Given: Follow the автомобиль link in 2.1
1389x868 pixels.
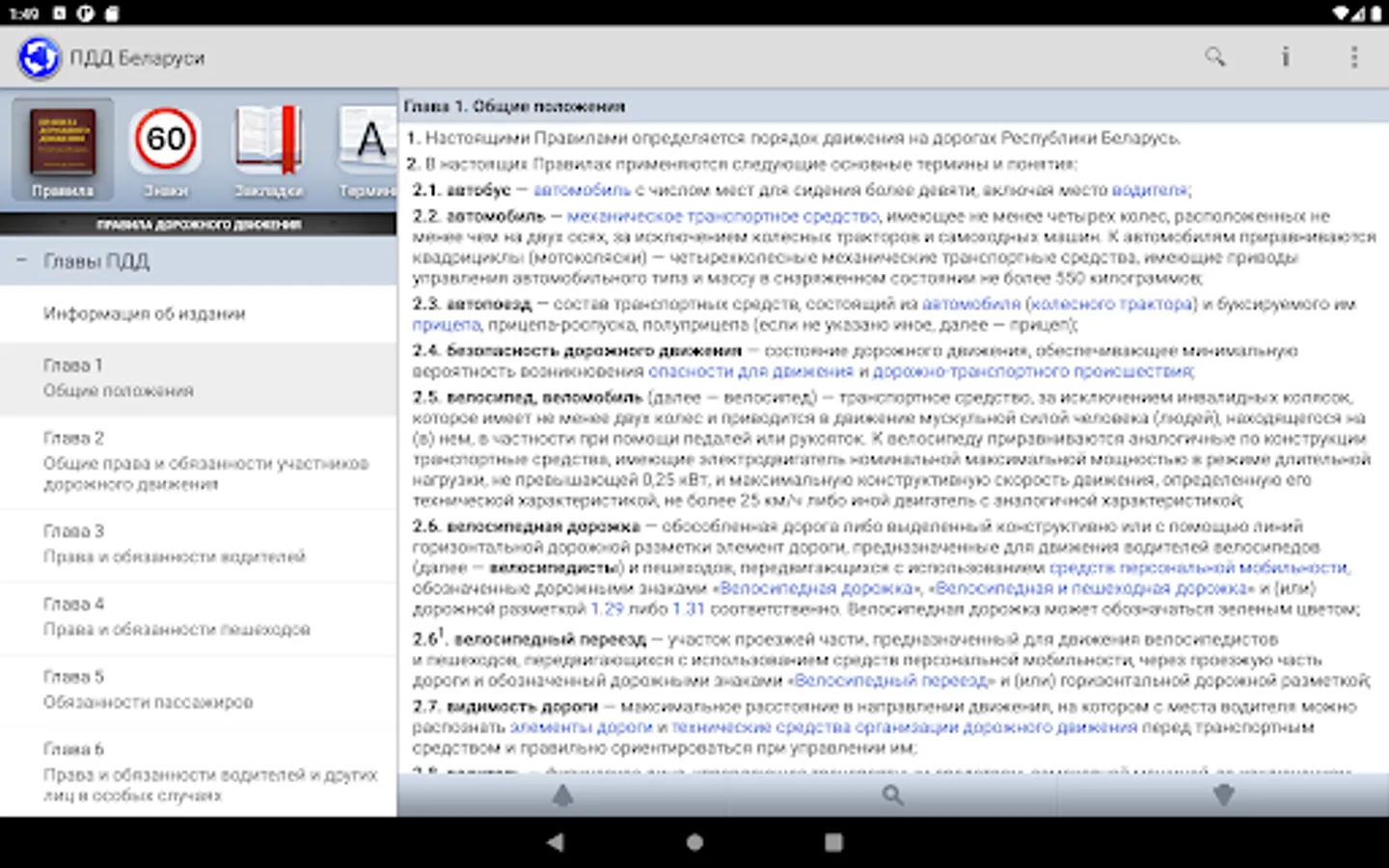Looking at the screenshot, I should (x=582, y=190).
